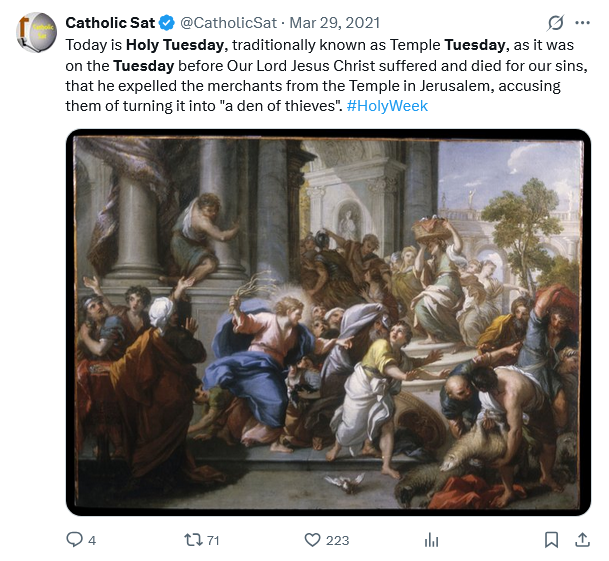Bookmark this post
The height and width of the screenshot is (561, 609).
pos(551,540)
